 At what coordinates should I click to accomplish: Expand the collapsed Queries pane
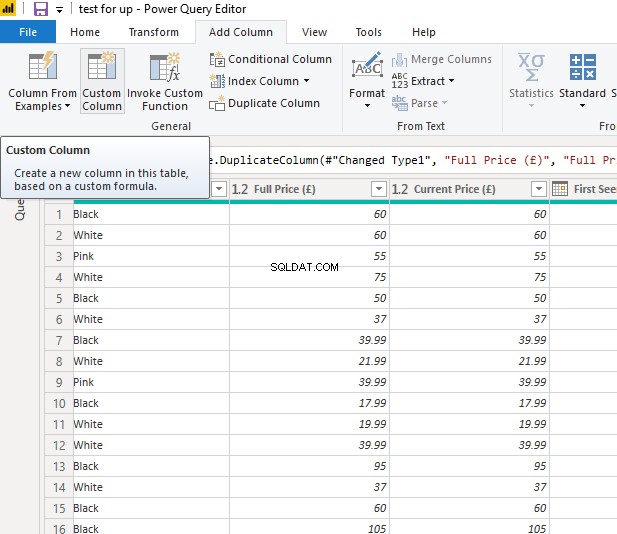[x=20, y=209]
